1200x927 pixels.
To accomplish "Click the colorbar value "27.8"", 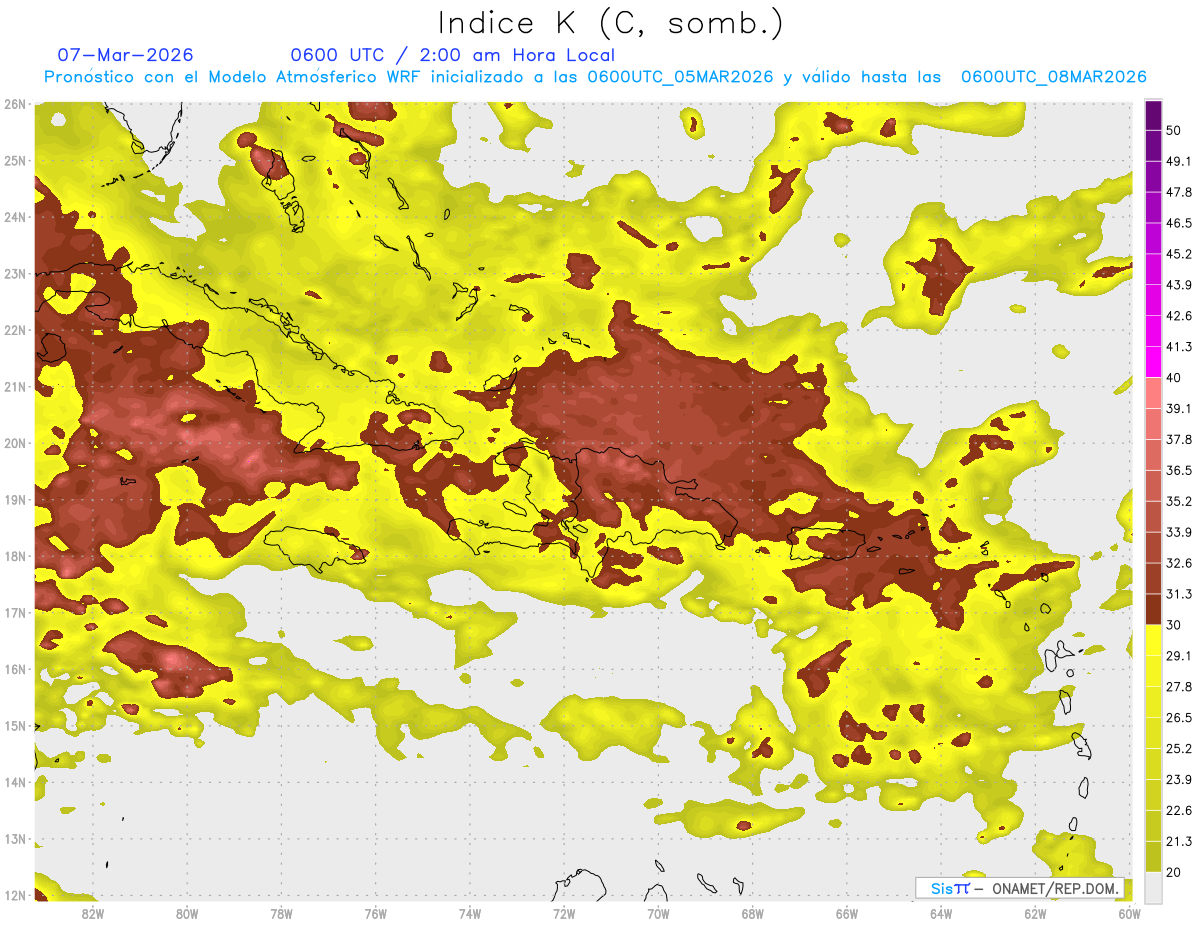I will pos(1179,687).
